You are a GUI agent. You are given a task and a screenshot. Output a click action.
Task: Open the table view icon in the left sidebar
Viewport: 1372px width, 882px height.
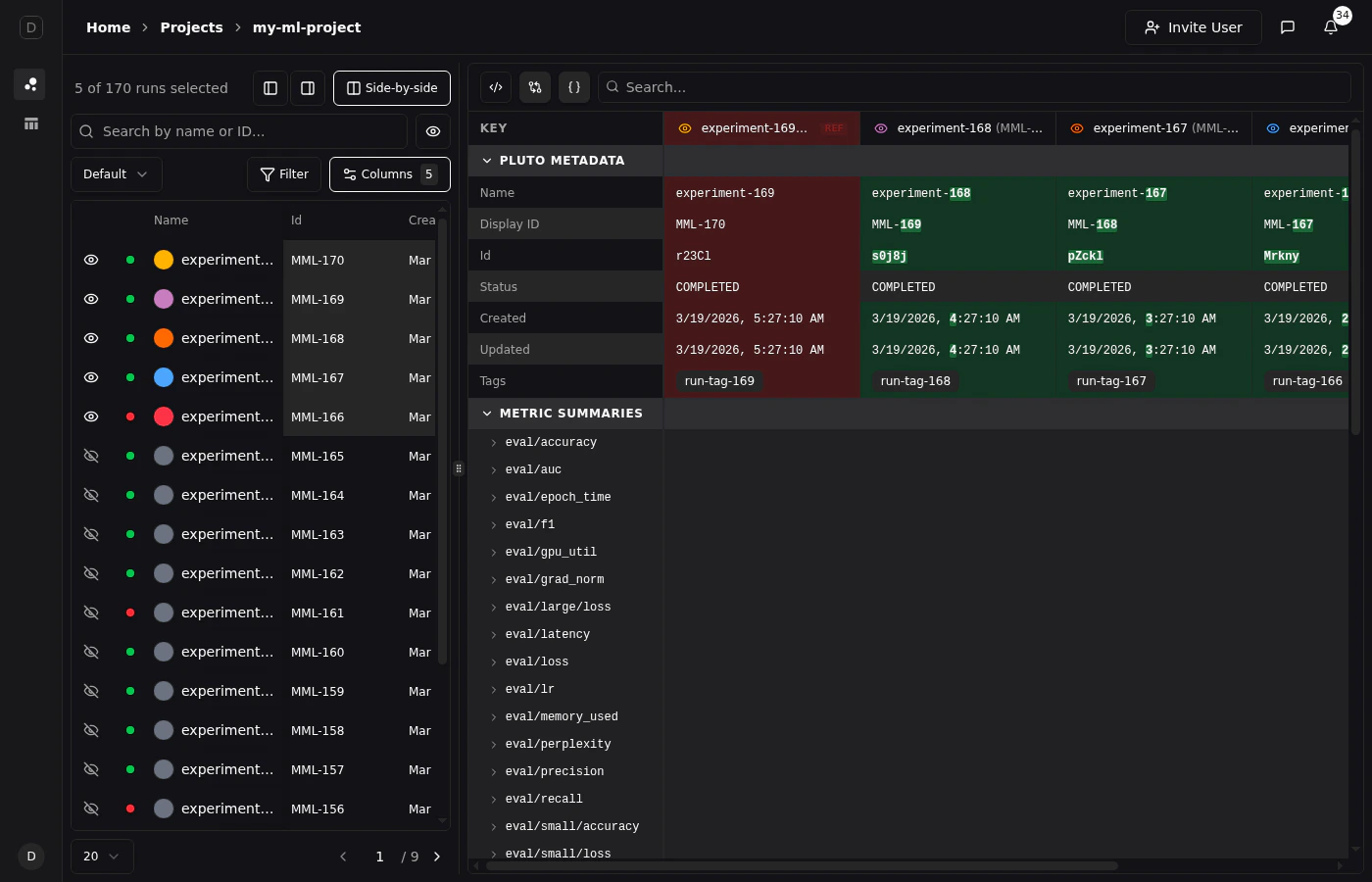point(31,123)
